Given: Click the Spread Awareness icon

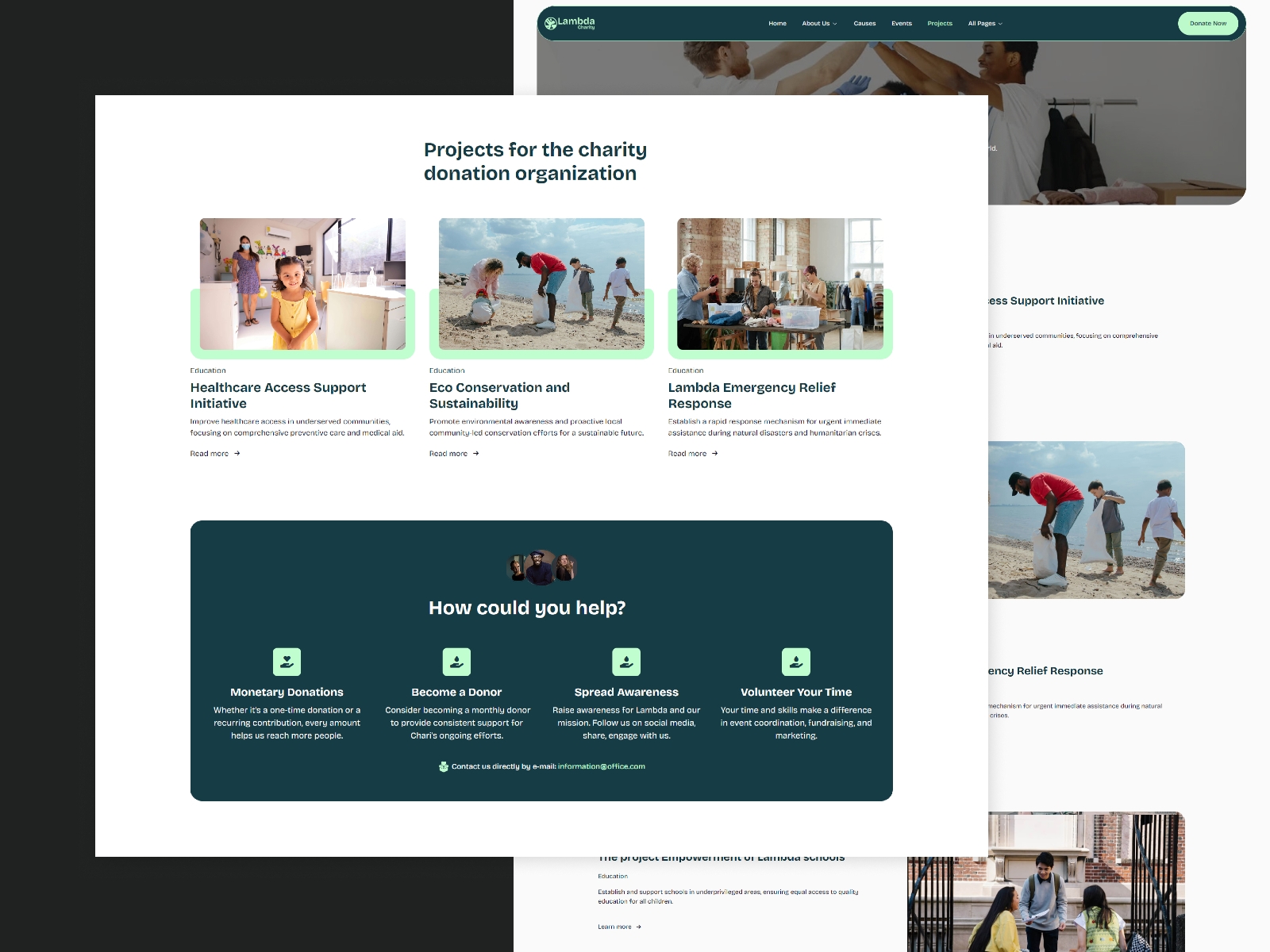Looking at the screenshot, I should pyautogui.click(x=626, y=662).
